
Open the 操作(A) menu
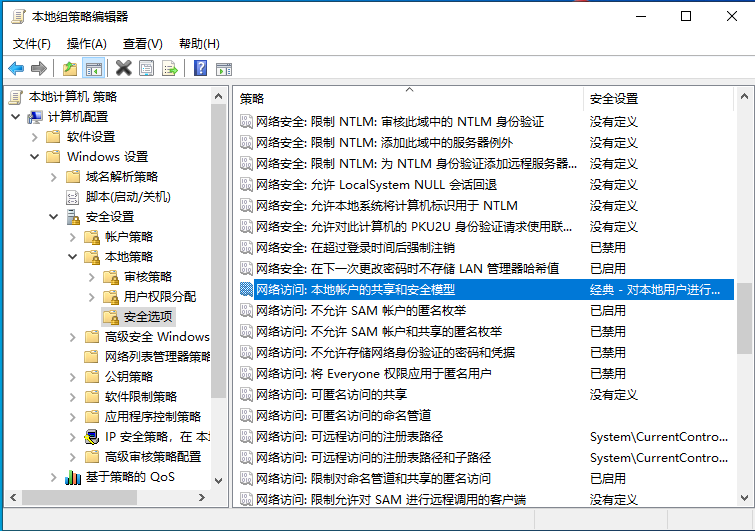point(86,44)
